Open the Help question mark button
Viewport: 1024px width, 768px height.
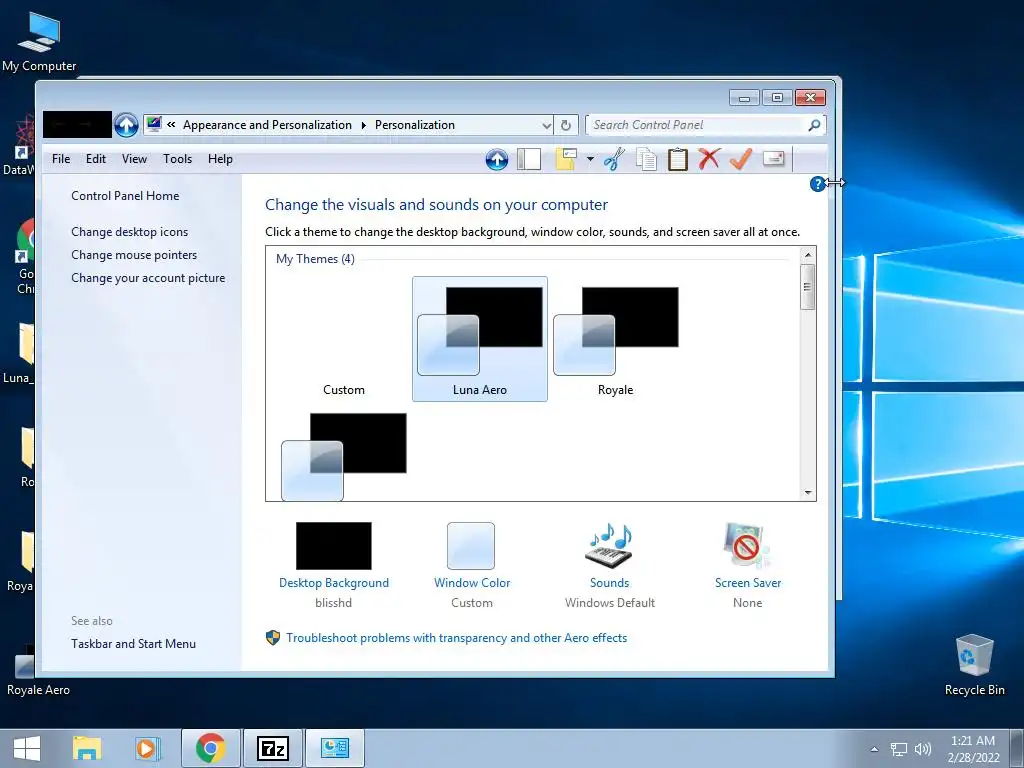click(817, 184)
